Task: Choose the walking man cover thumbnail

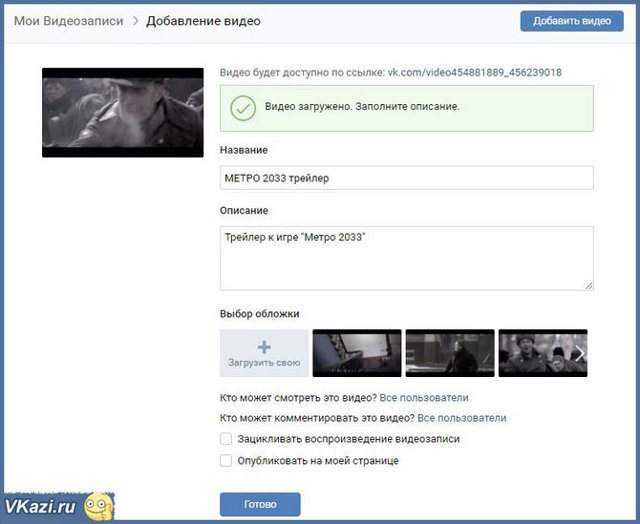Action: pyautogui.click(x=450, y=353)
